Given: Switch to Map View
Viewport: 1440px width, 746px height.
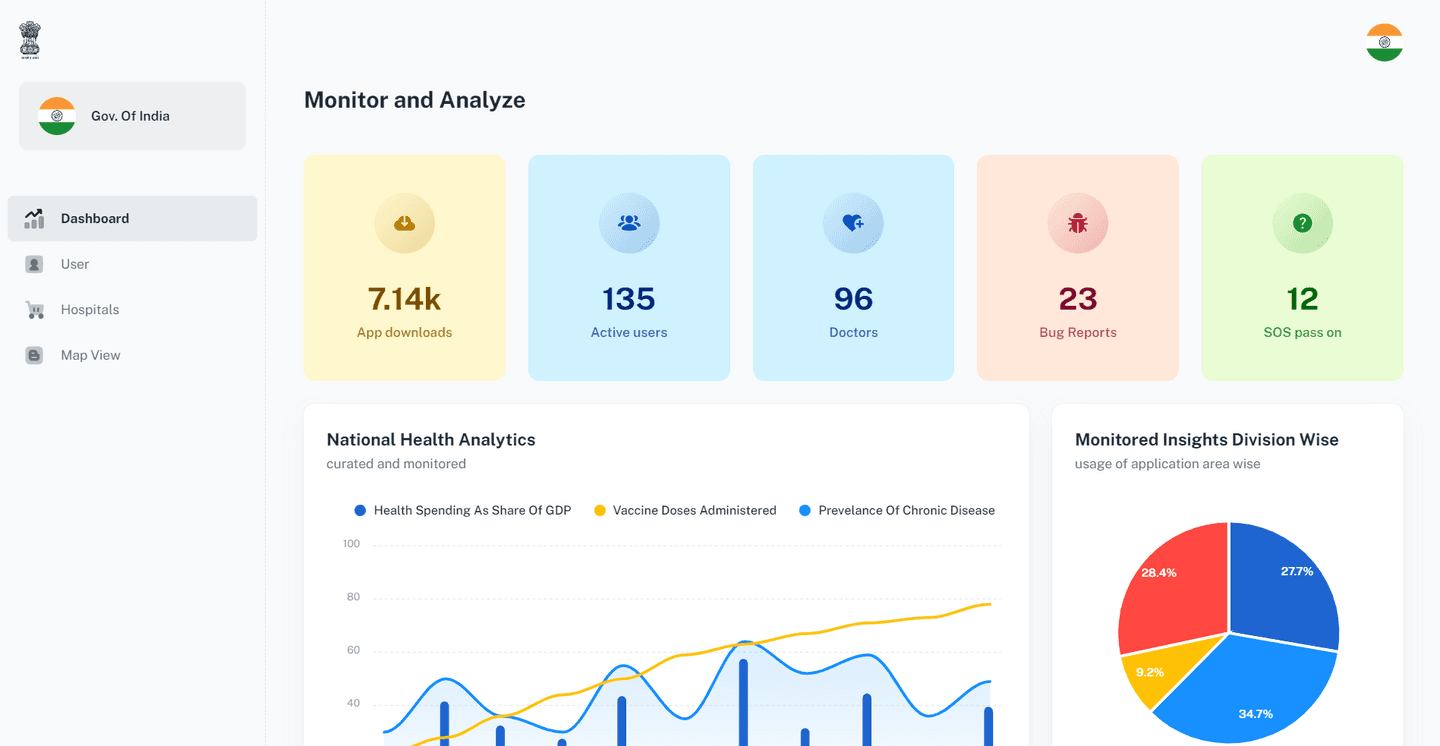Looking at the screenshot, I should tap(132, 355).
